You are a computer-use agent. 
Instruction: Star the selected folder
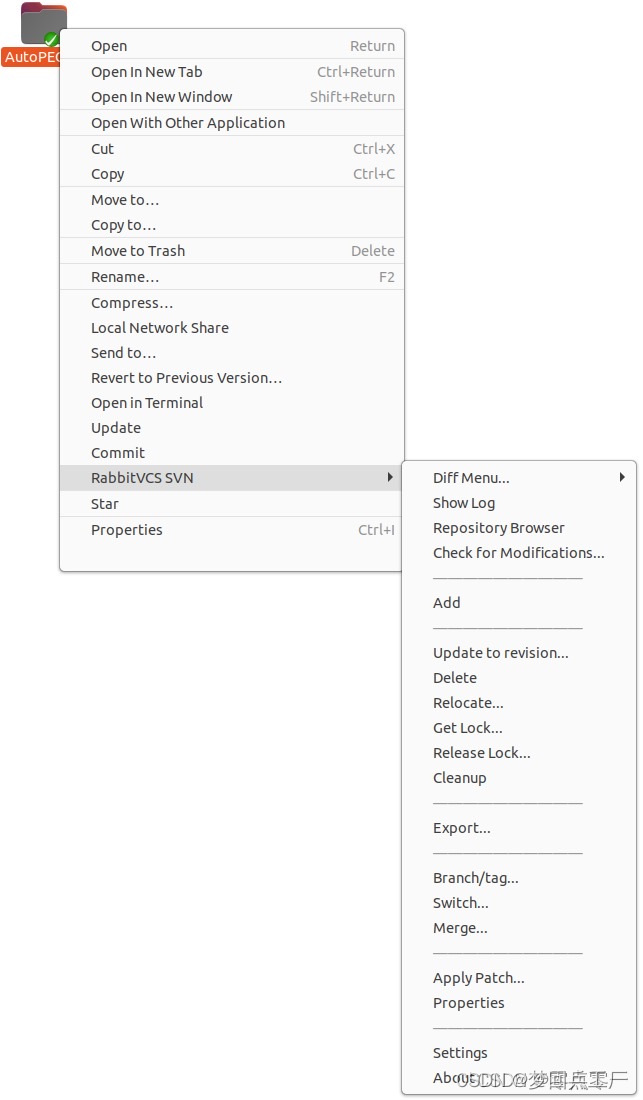point(104,503)
